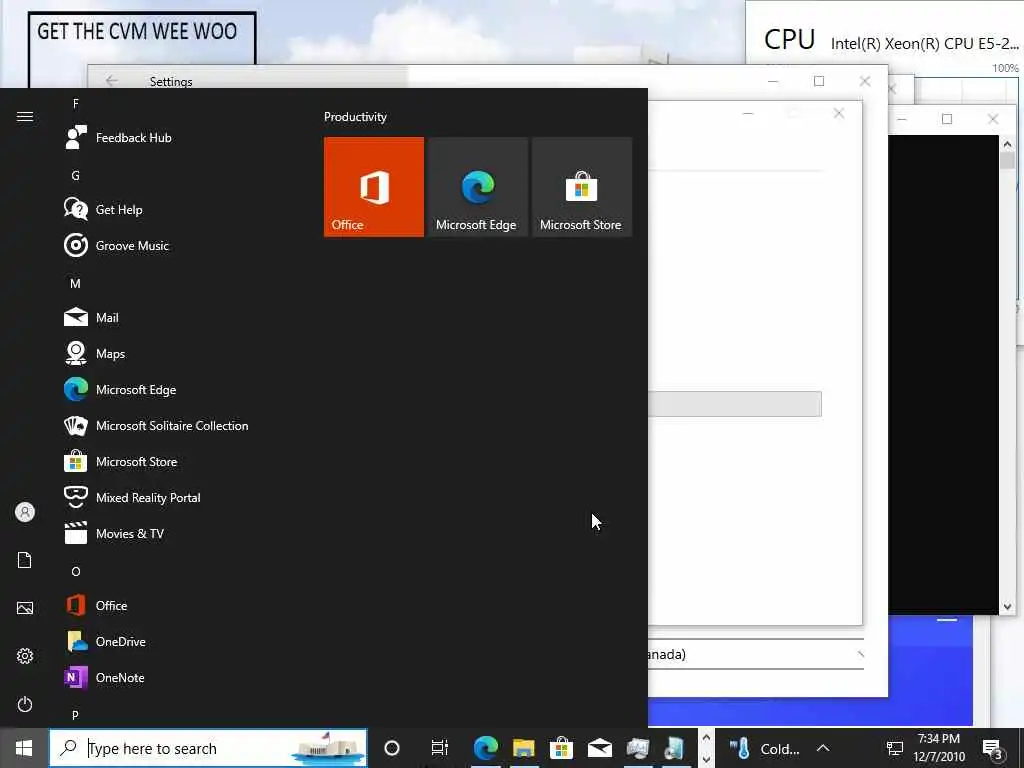This screenshot has width=1024, height=768.
Task: Open the Action Center notifications icon
Action: (x=993, y=748)
